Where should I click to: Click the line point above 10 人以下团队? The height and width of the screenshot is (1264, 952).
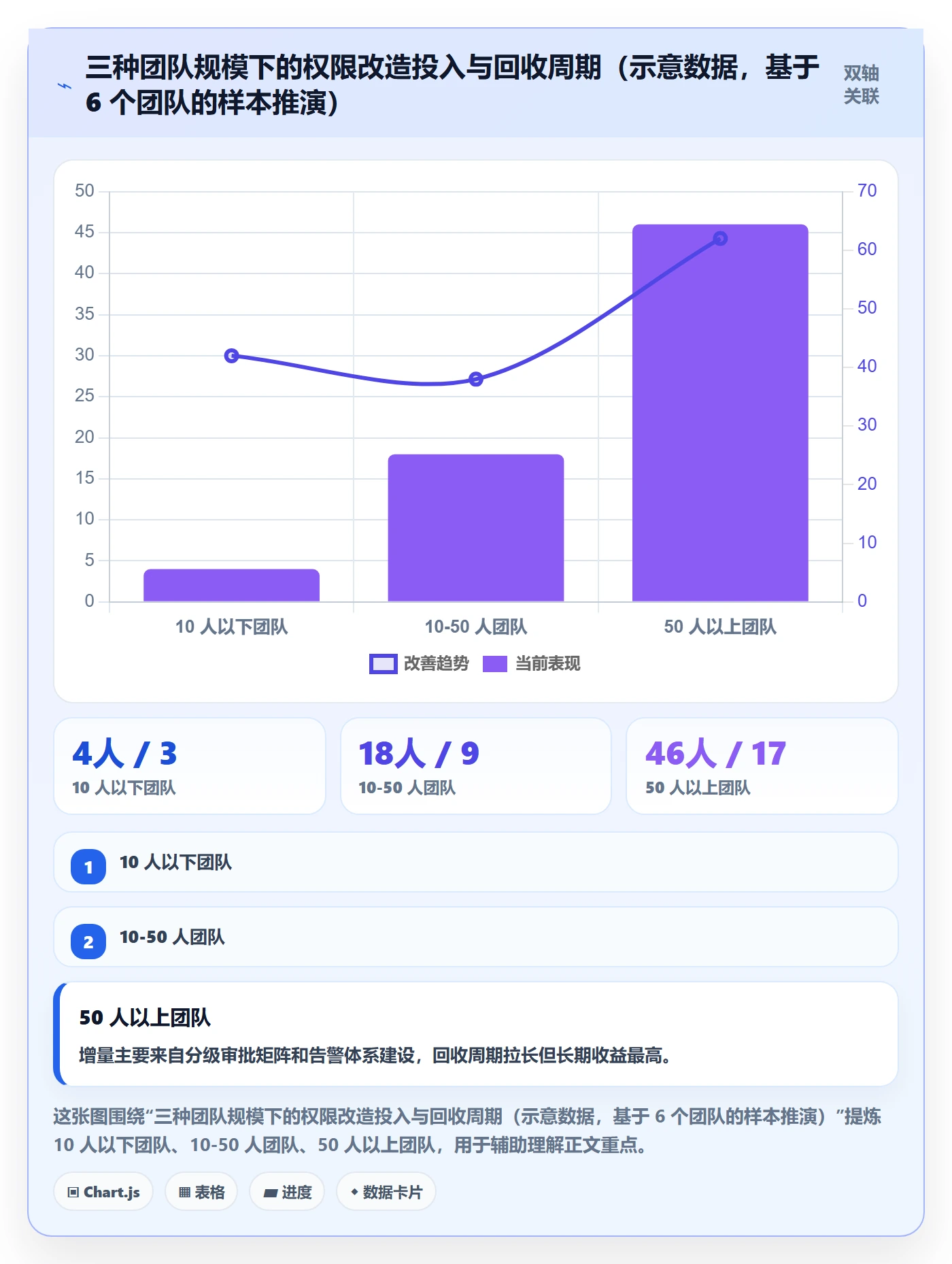(x=231, y=356)
